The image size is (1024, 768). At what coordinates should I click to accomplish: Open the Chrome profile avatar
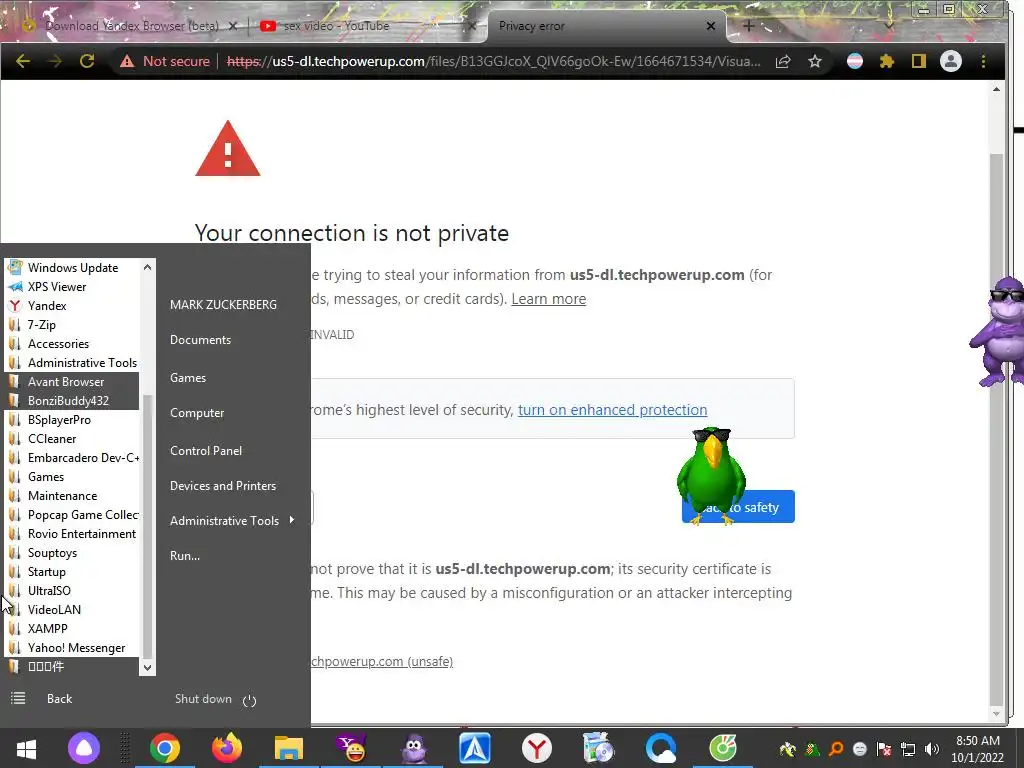point(951,61)
